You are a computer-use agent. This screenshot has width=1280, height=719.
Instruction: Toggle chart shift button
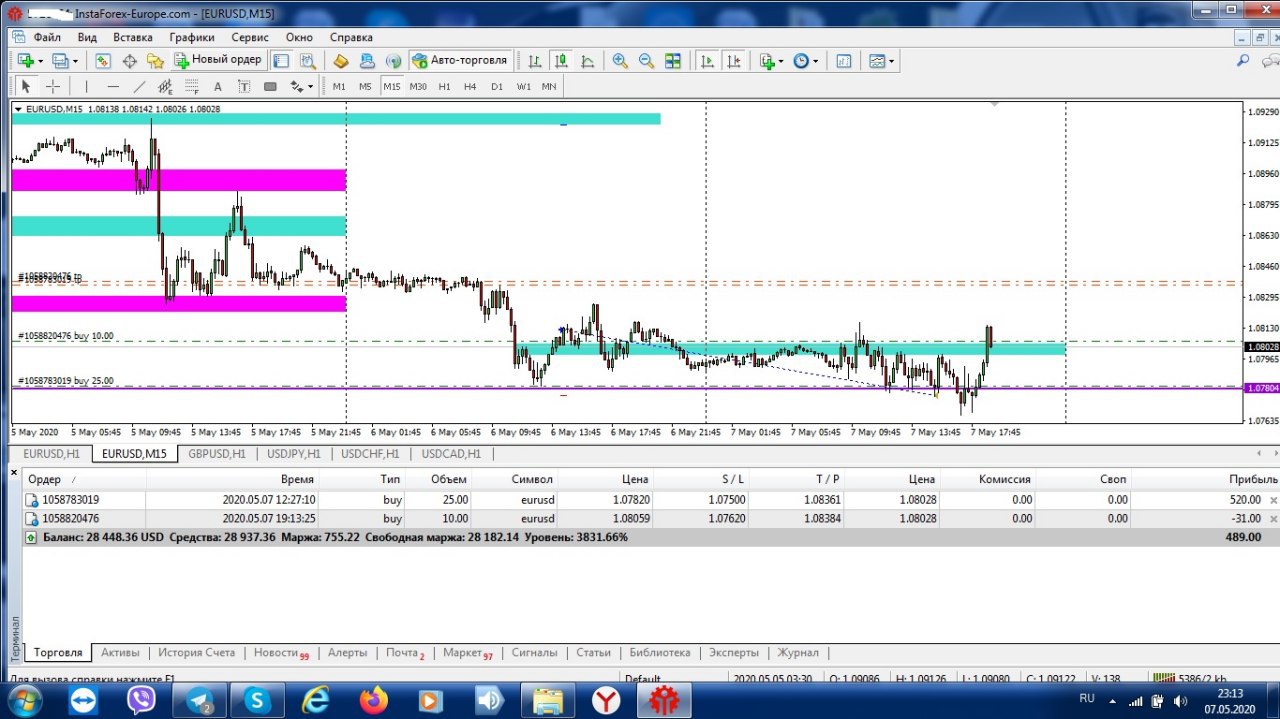(x=734, y=61)
